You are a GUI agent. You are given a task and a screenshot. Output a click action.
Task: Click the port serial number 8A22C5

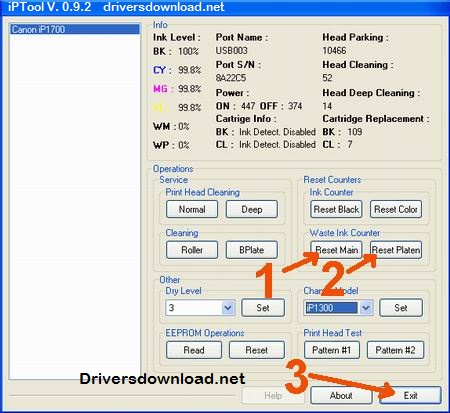pos(231,78)
